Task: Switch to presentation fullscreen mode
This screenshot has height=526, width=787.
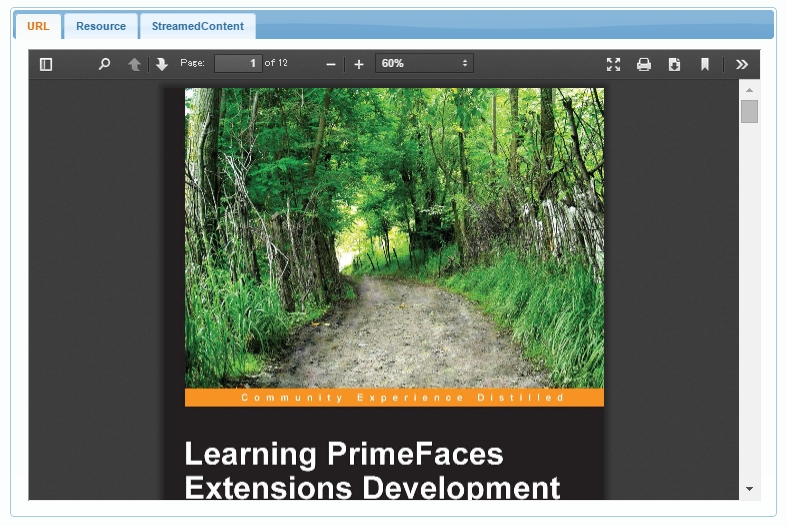Action: click(x=613, y=64)
